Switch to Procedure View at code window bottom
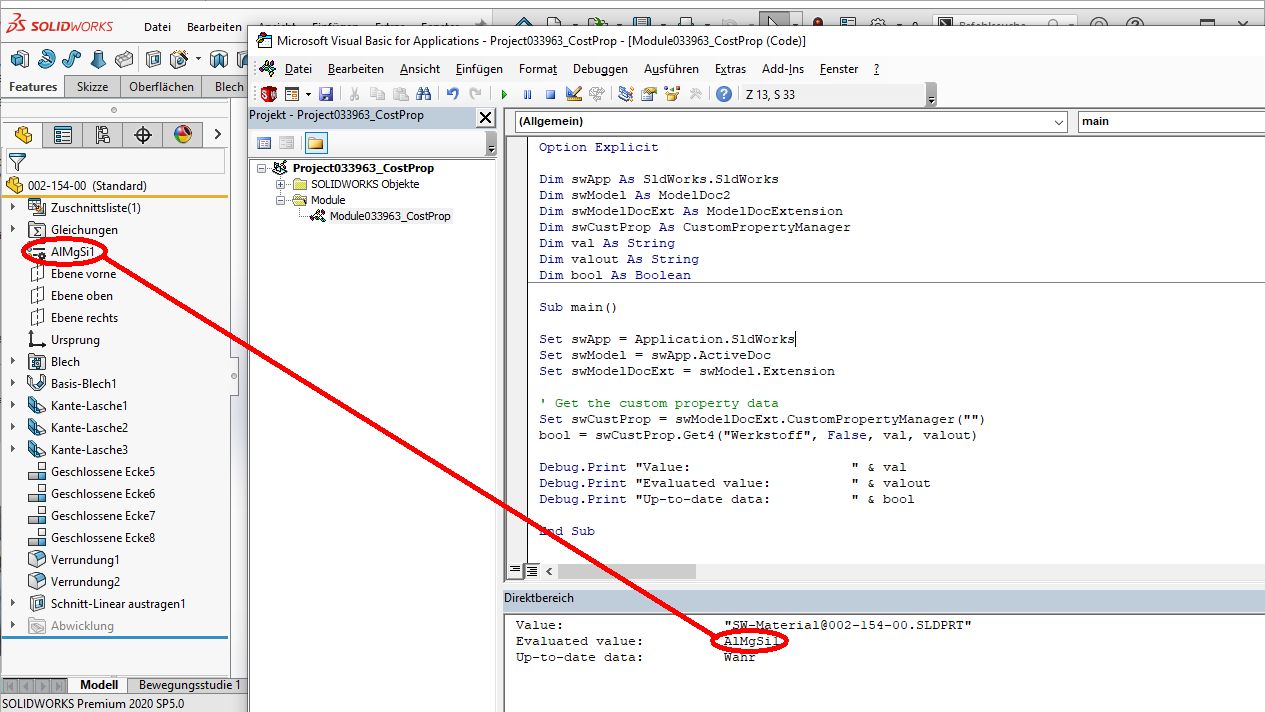1265x712 pixels. [x=515, y=571]
